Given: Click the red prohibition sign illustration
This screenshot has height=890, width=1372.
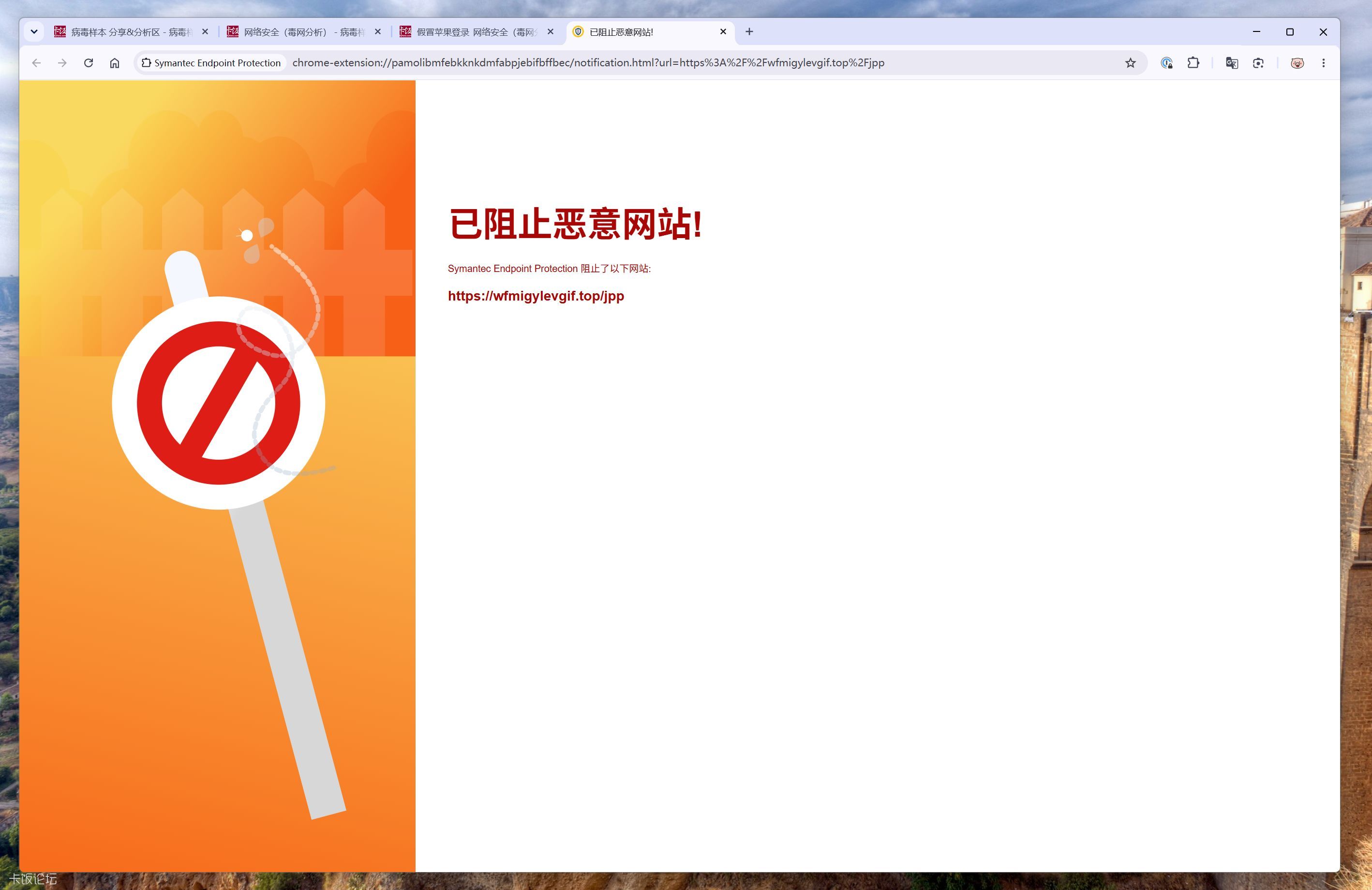Looking at the screenshot, I should point(219,403).
